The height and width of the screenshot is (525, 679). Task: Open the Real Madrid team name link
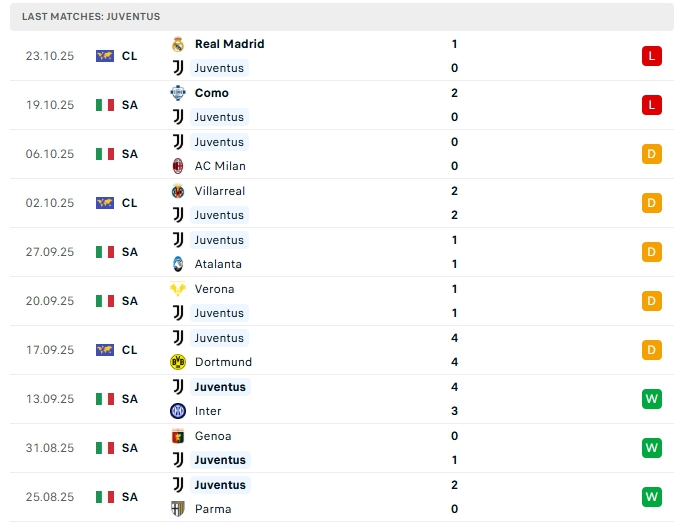229,44
